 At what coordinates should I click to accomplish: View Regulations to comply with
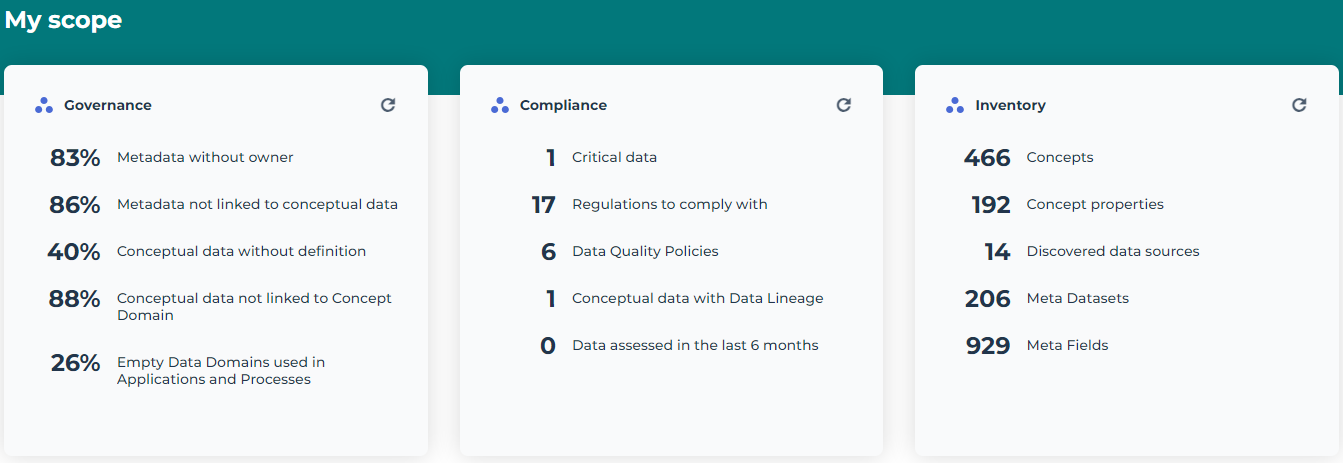[669, 205]
